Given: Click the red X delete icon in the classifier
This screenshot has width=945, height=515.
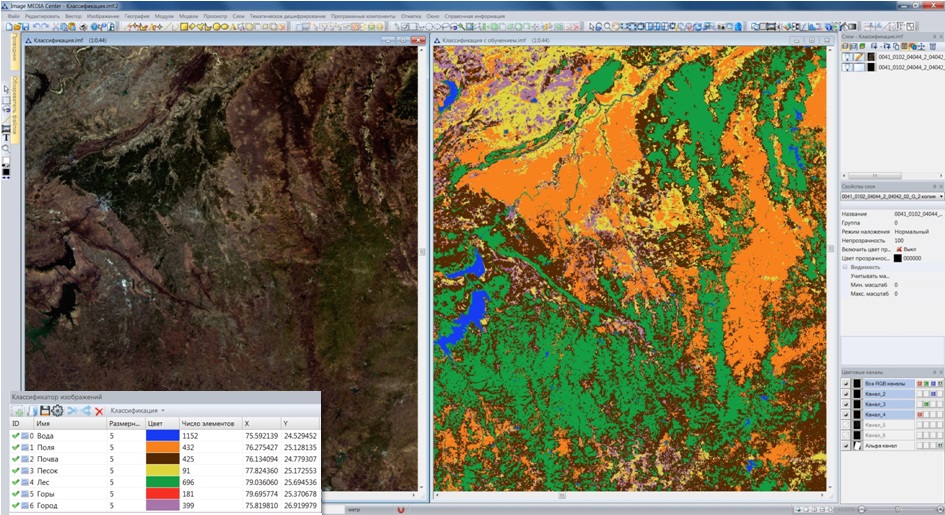Looking at the screenshot, I should [x=99, y=411].
